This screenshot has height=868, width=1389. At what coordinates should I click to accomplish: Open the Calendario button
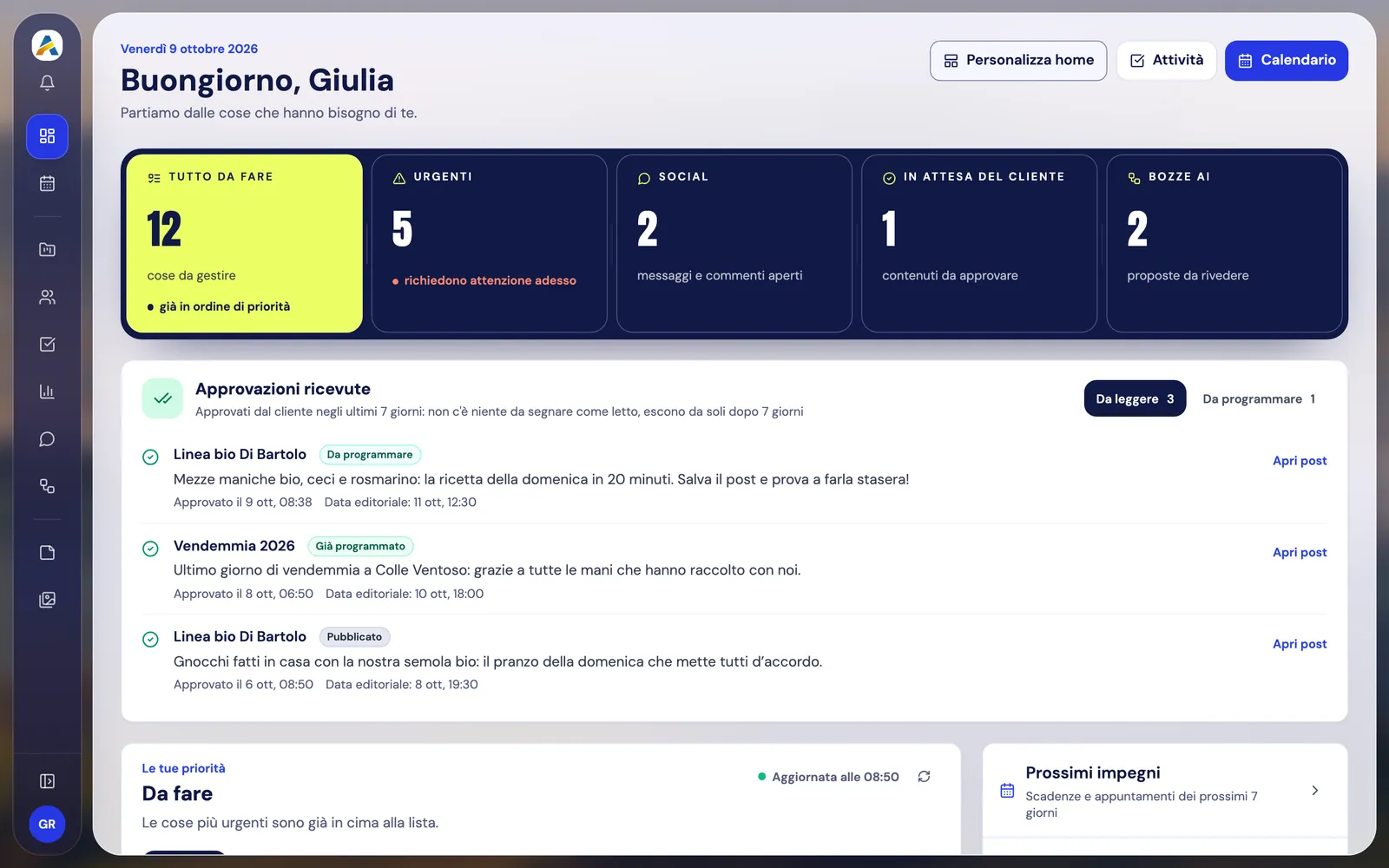click(1287, 61)
